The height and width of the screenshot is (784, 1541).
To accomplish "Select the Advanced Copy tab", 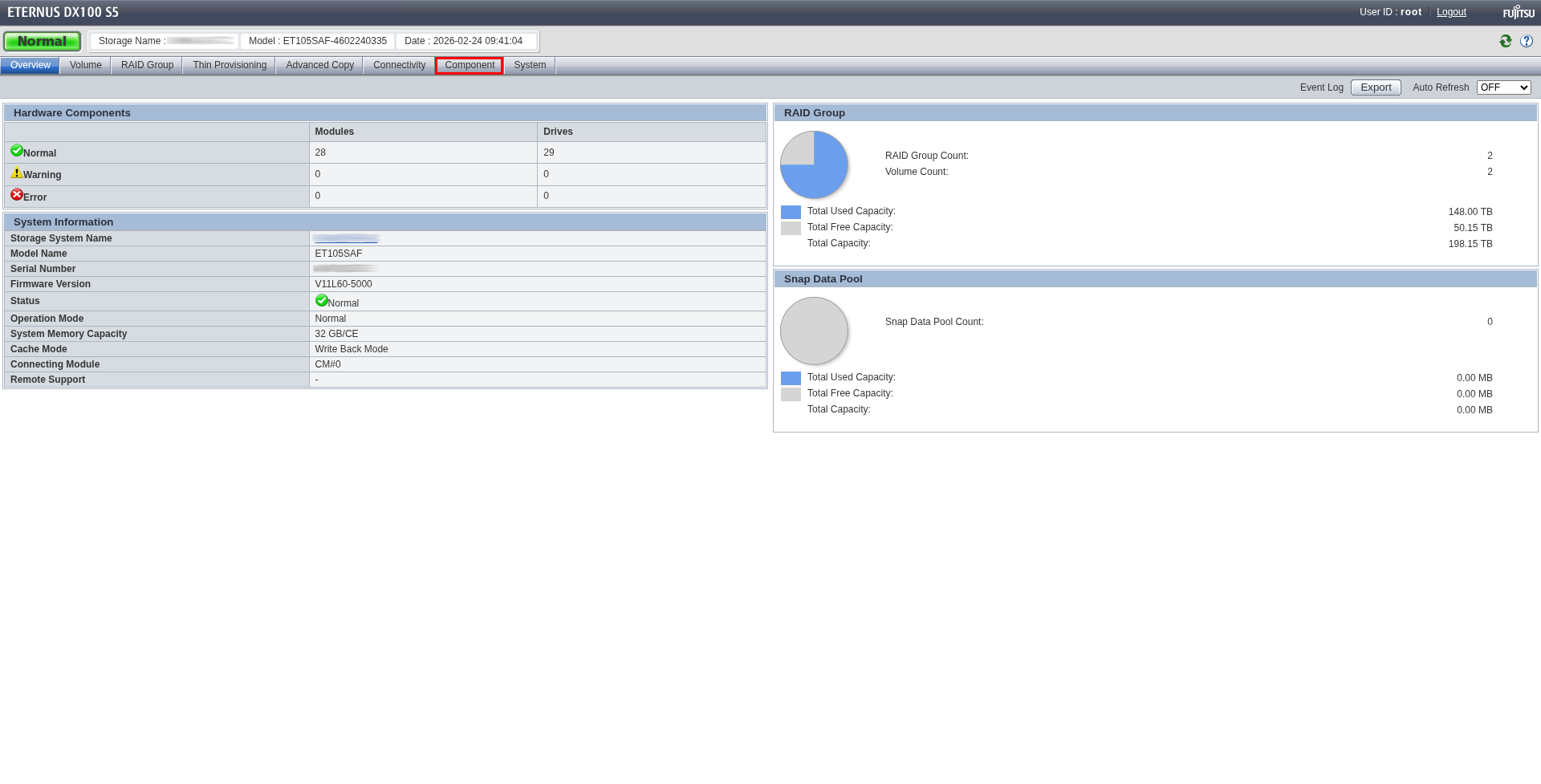I will [319, 65].
